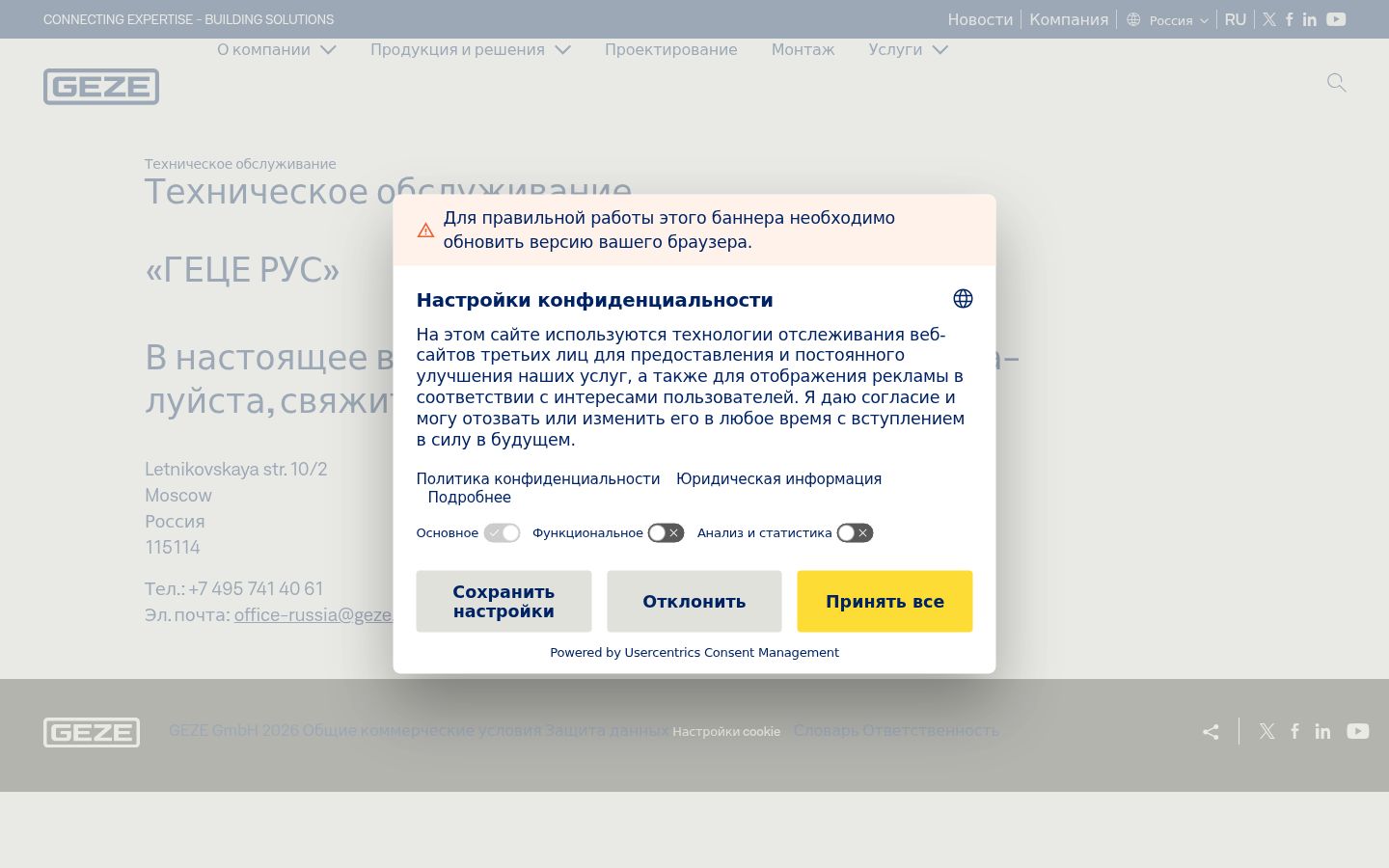The width and height of the screenshot is (1389, 868).
Task: Click the postal code 115114
Action: click(x=173, y=547)
